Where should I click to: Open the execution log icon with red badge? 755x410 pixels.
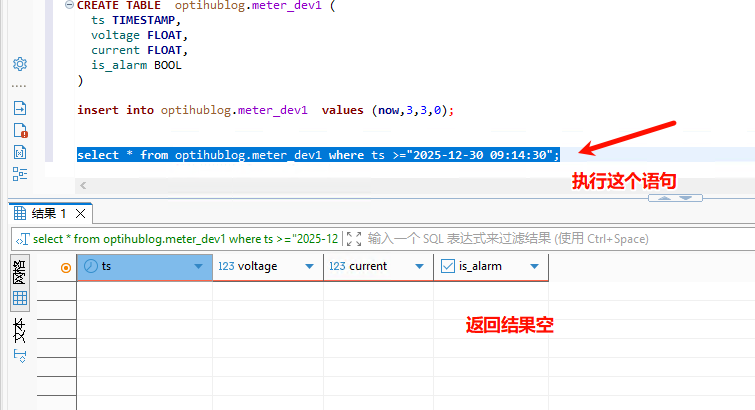[x=19, y=130]
